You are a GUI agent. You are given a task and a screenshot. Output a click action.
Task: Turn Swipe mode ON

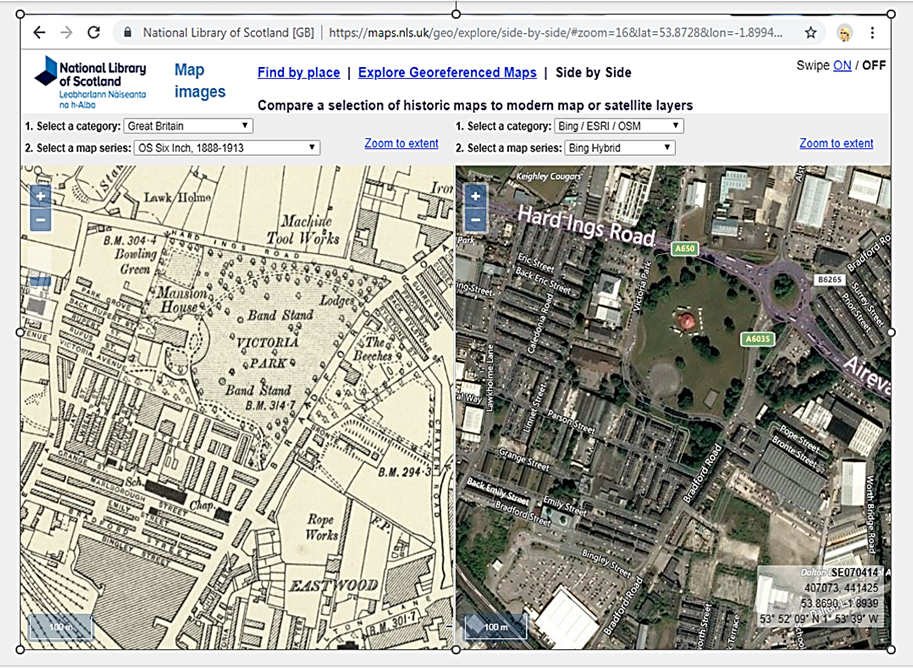pyautogui.click(x=842, y=65)
